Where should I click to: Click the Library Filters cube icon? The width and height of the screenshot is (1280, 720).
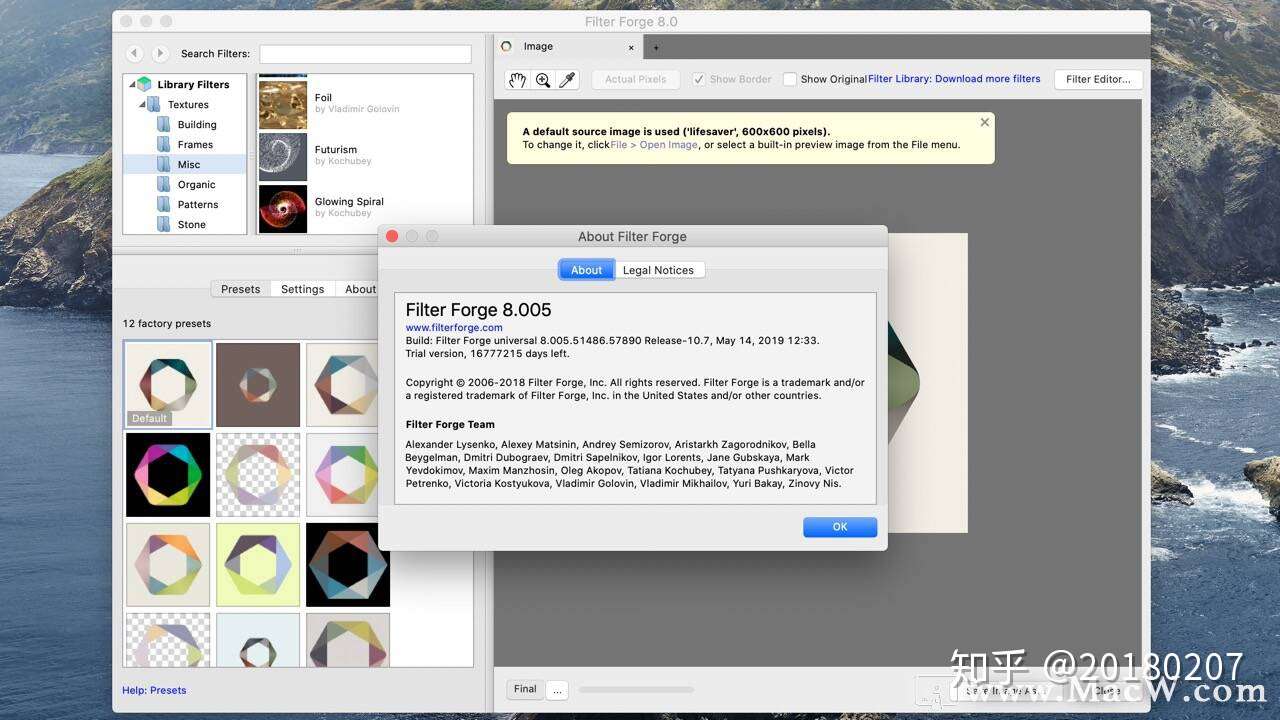click(x=144, y=84)
